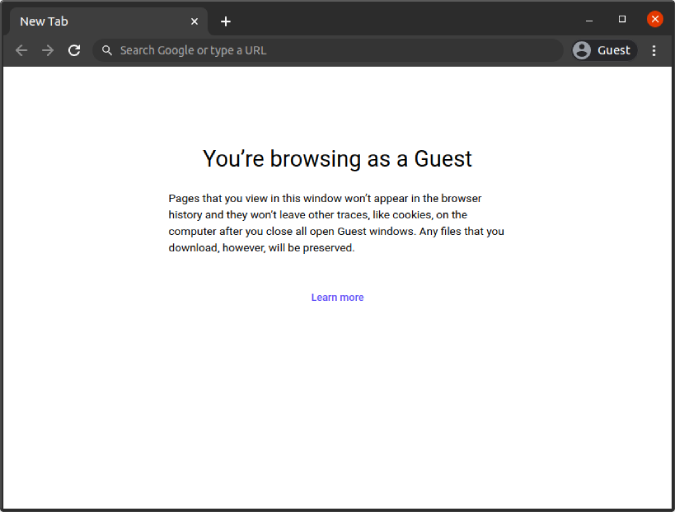The width and height of the screenshot is (675, 512).
Task: Maximize the browser window
Action: (622, 19)
